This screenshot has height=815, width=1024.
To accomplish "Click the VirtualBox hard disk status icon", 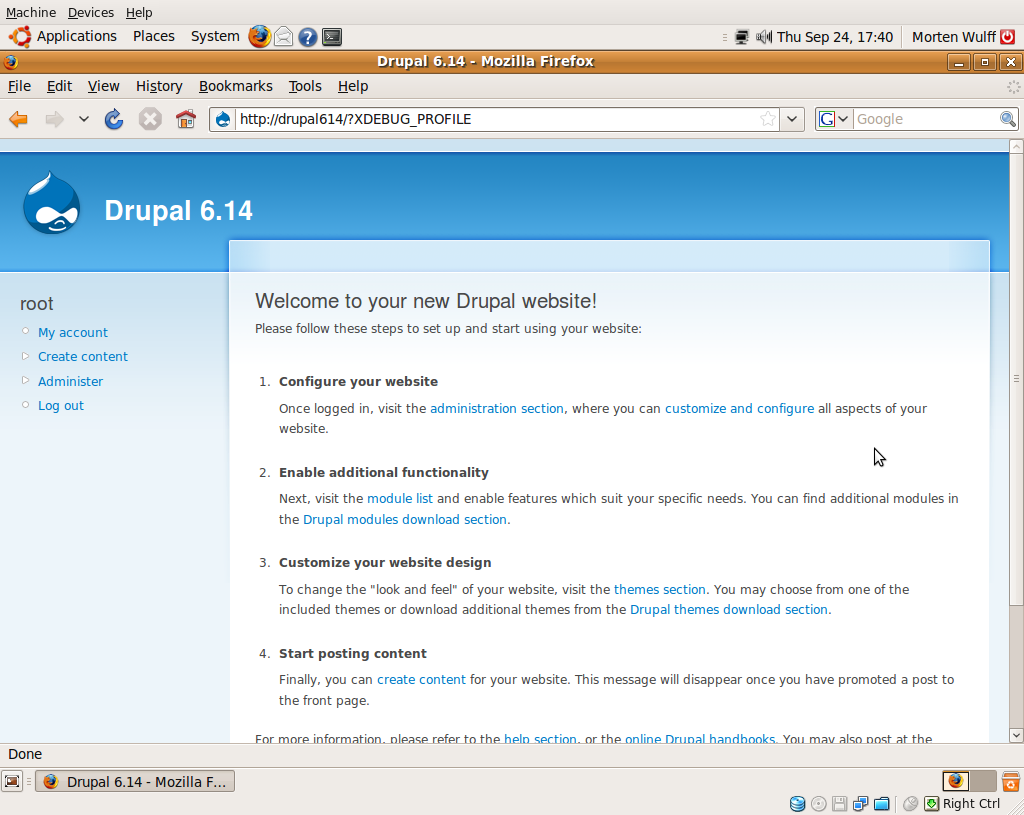I will pyautogui.click(x=797, y=804).
